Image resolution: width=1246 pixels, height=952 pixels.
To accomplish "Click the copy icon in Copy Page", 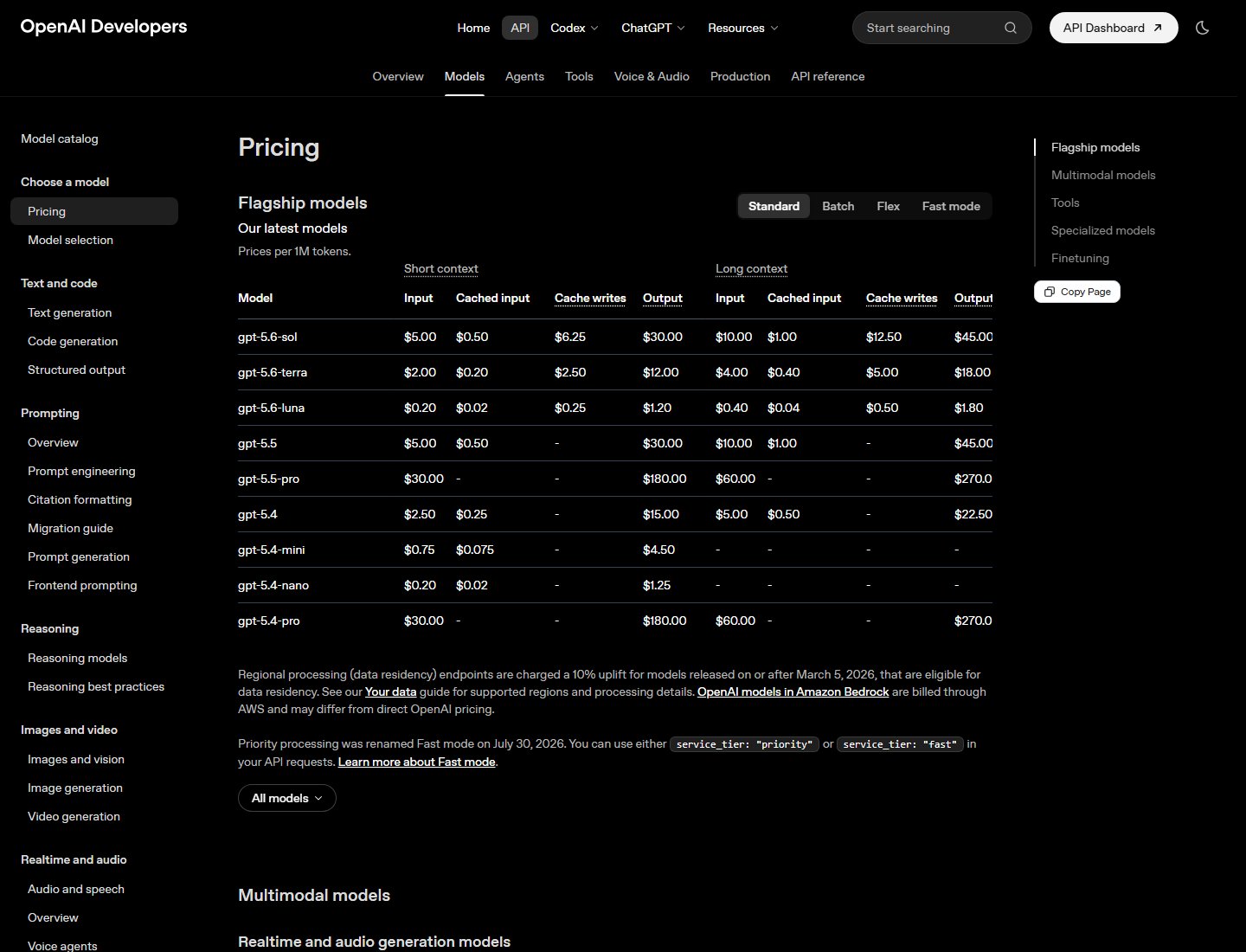I will point(1049,292).
